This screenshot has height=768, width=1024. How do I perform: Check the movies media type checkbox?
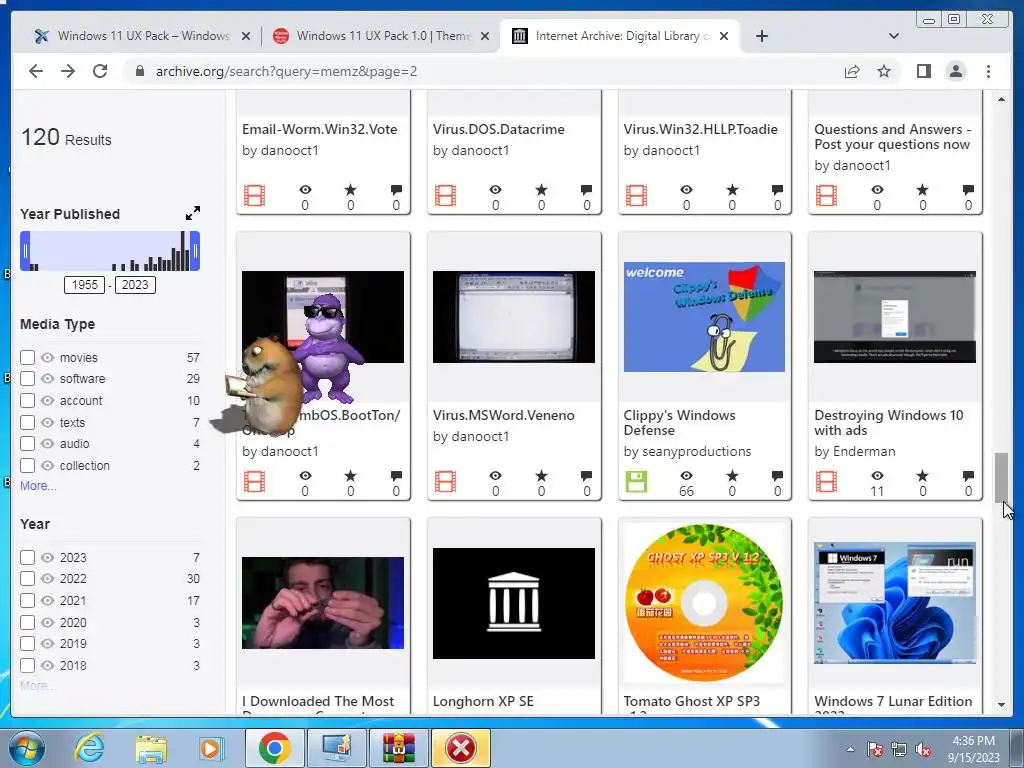[27, 357]
